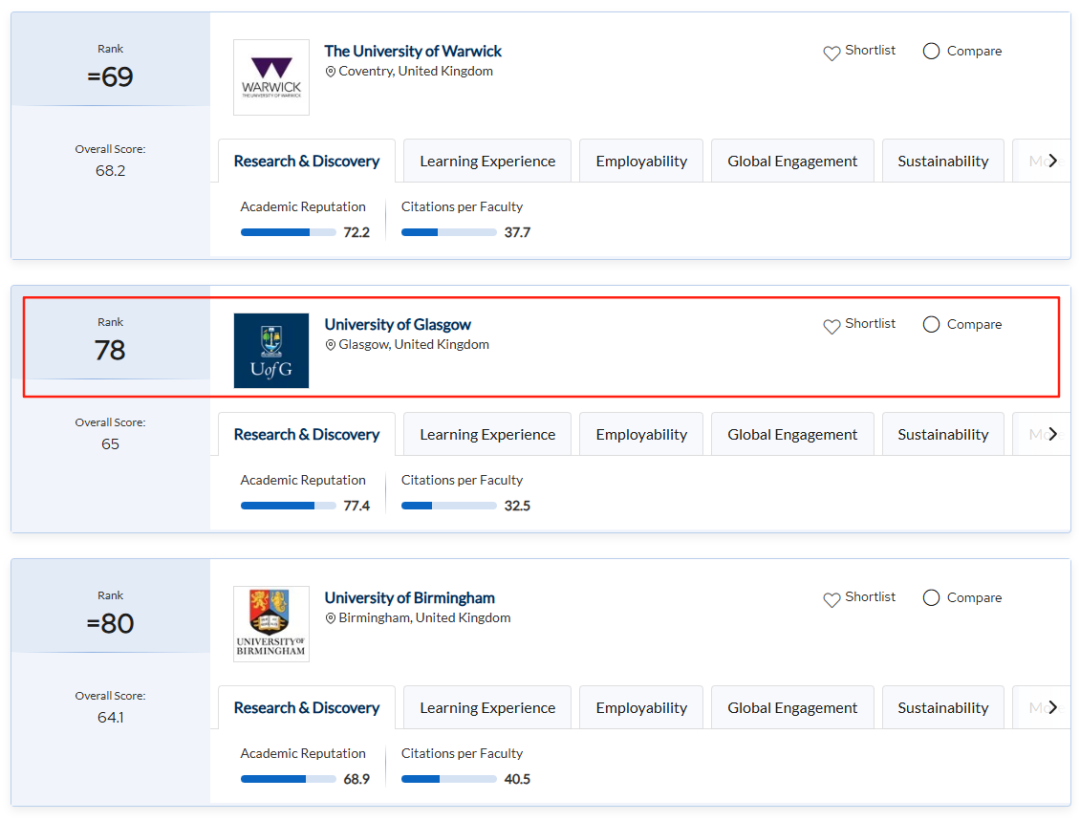Image resolution: width=1080 pixels, height=821 pixels.
Task: Click Shortlist label for Birmingham
Action: click(x=870, y=597)
